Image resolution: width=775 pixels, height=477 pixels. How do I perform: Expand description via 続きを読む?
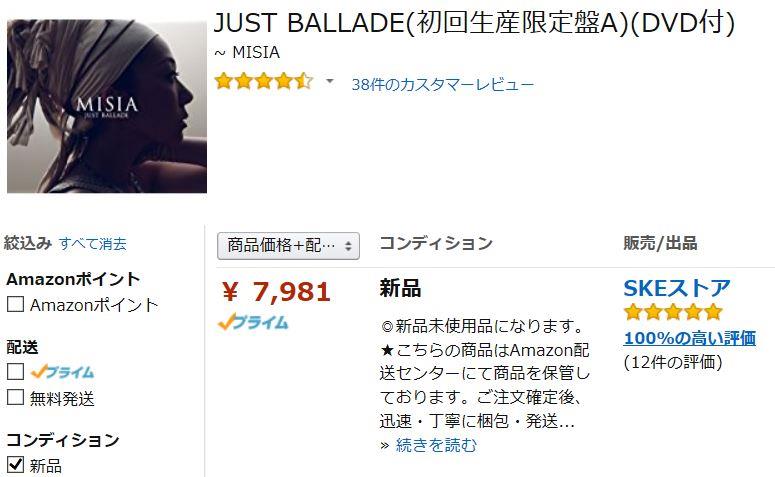[436, 445]
